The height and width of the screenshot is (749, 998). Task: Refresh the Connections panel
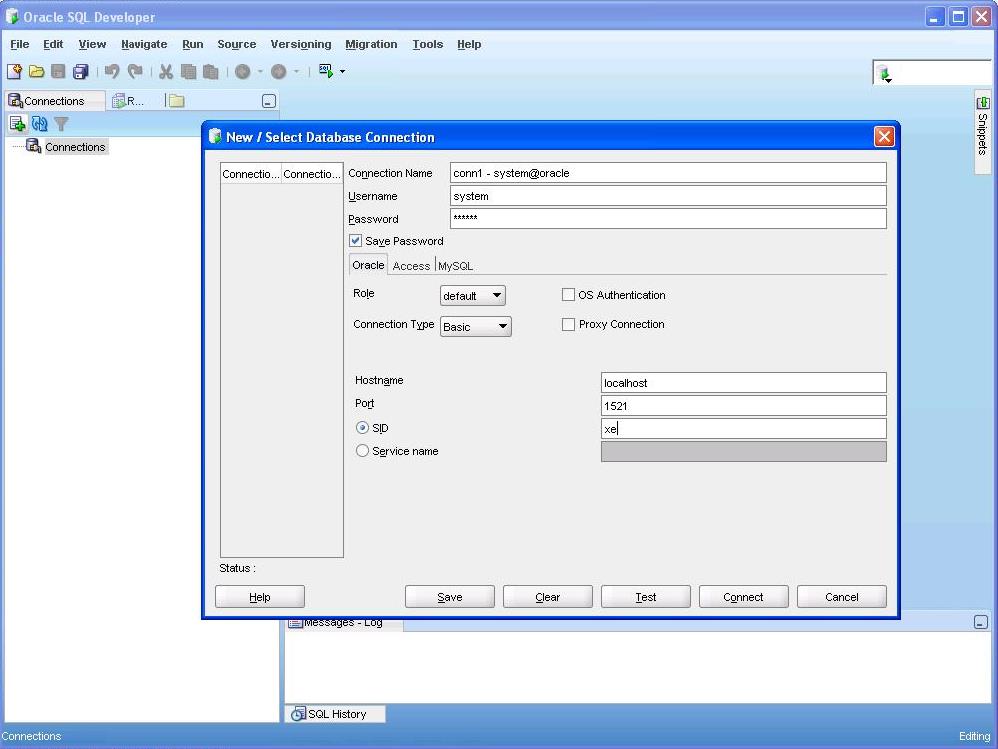tap(39, 124)
